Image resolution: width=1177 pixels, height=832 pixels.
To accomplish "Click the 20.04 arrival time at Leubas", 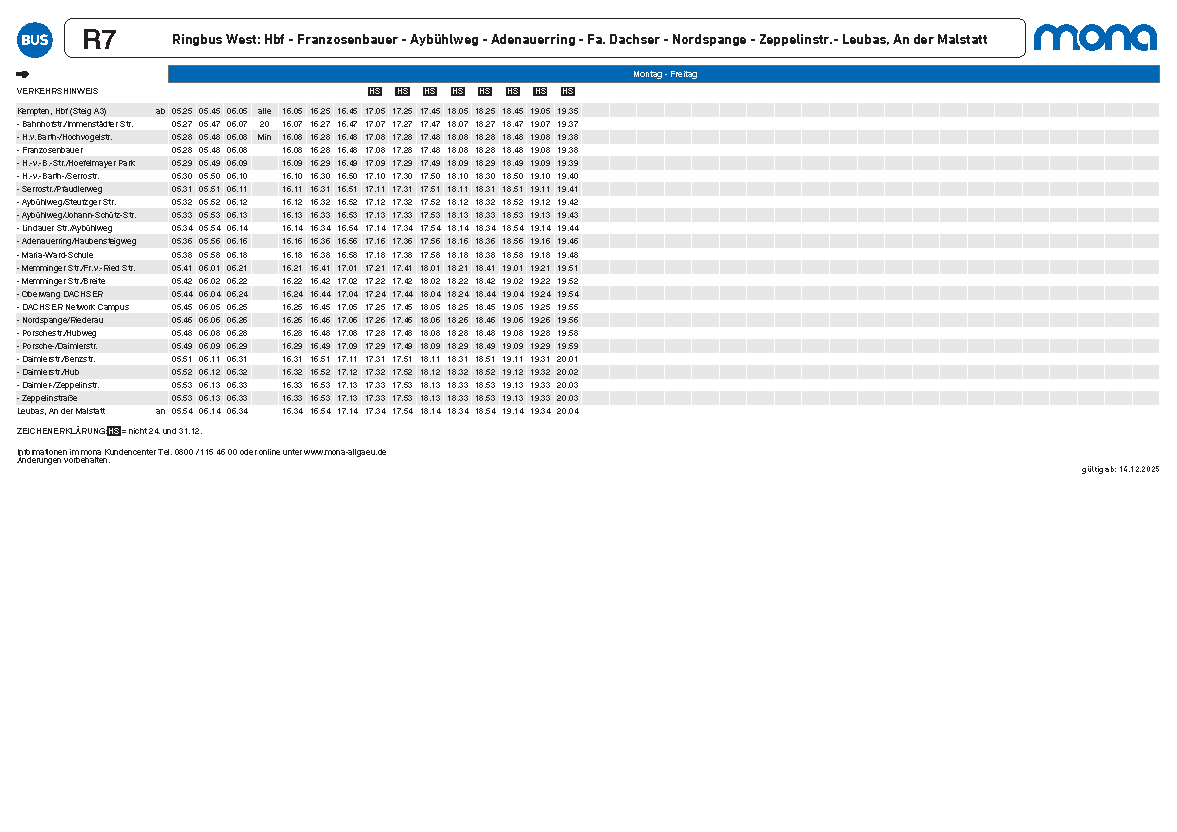I will pyautogui.click(x=568, y=411).
